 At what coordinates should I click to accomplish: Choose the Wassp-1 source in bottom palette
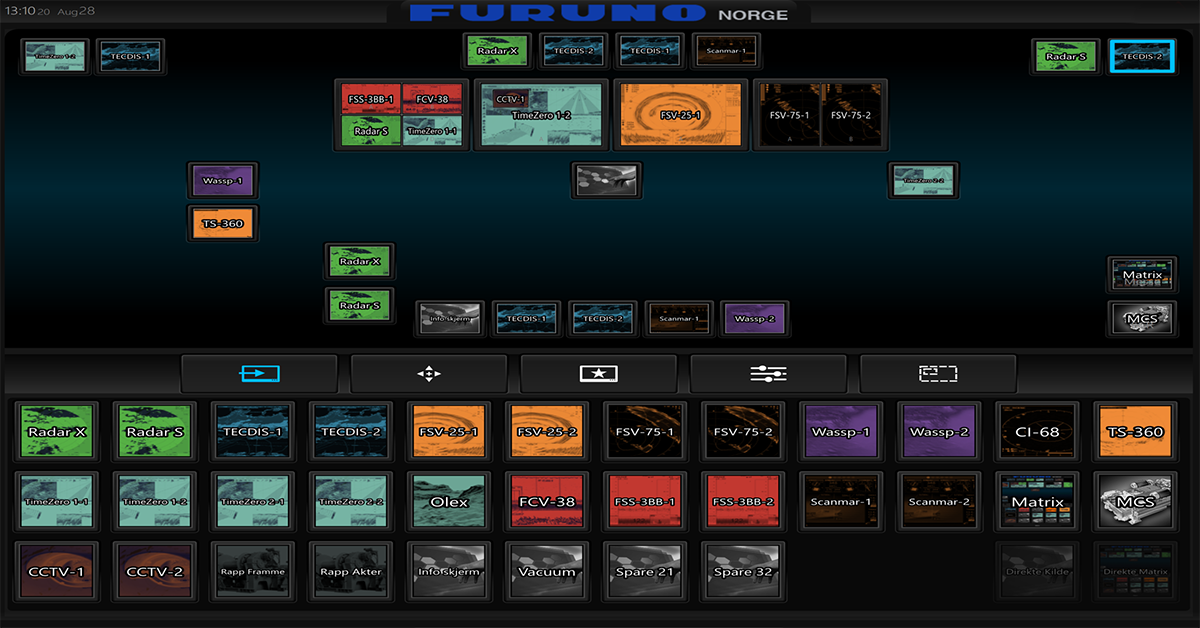[841, 431]
